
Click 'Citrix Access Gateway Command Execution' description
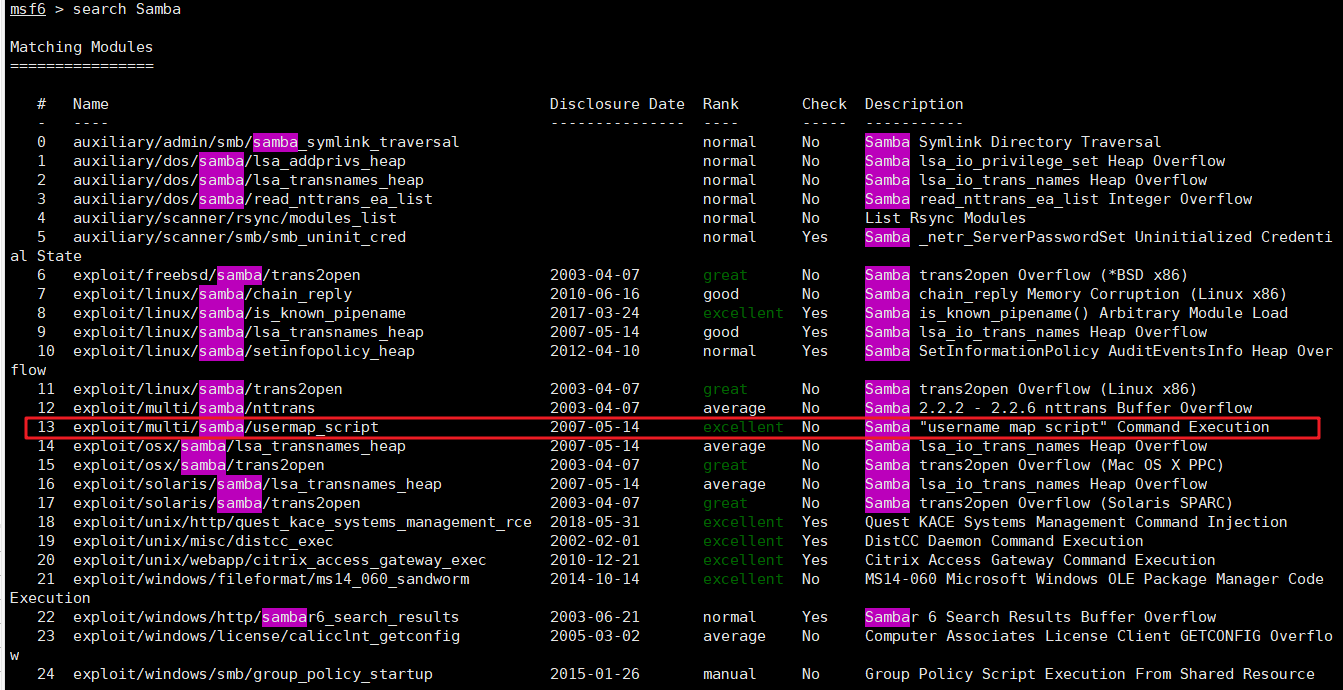(x=1040, y=560)
